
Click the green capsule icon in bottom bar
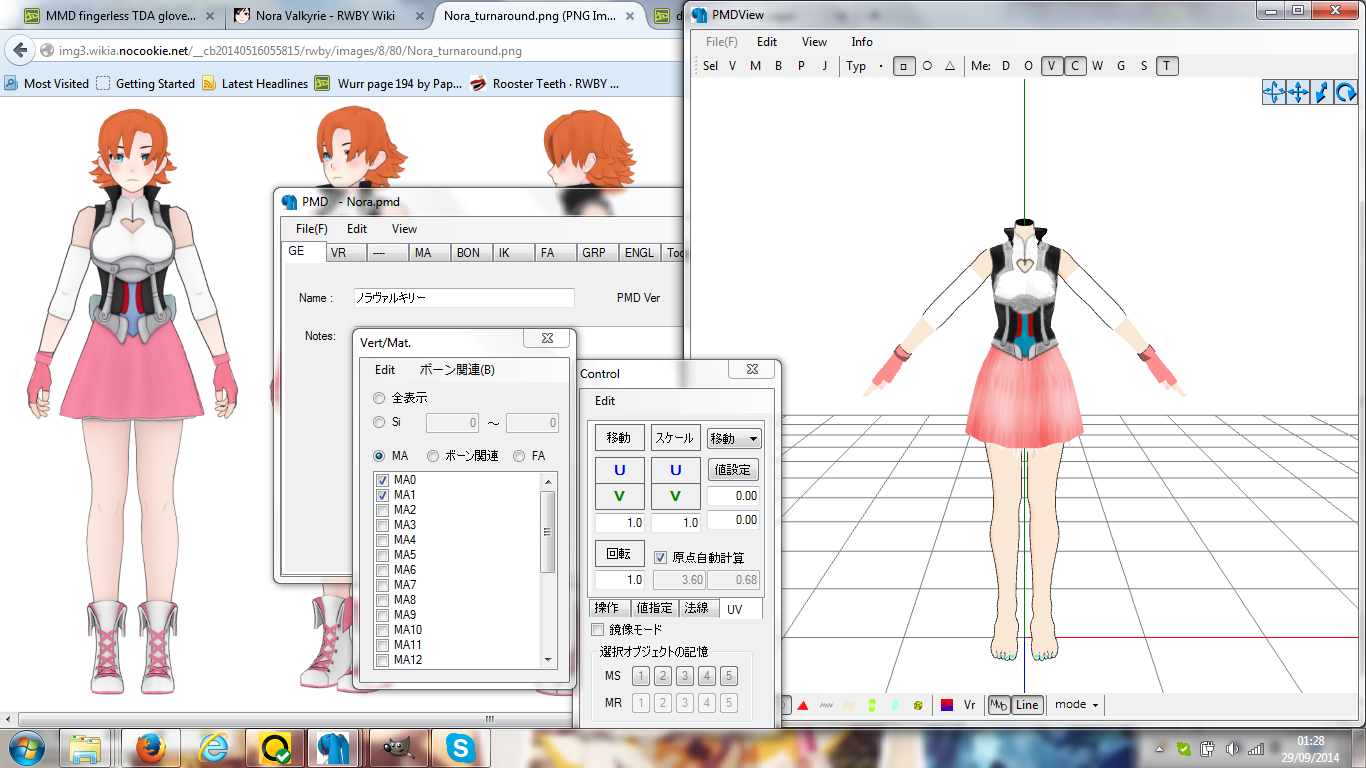tap(872, 705)
